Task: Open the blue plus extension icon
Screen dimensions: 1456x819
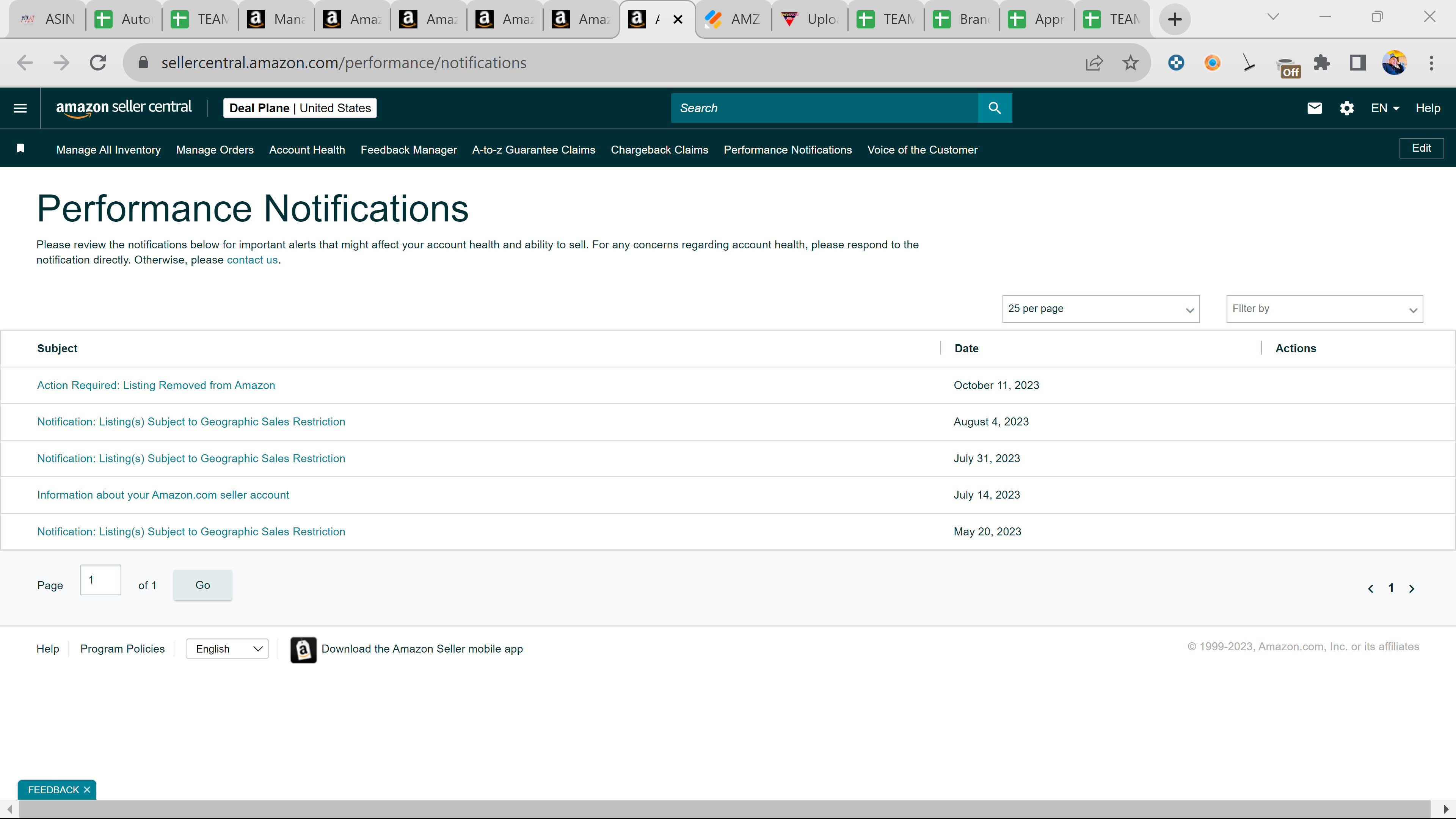Action: pos(1176,63)
